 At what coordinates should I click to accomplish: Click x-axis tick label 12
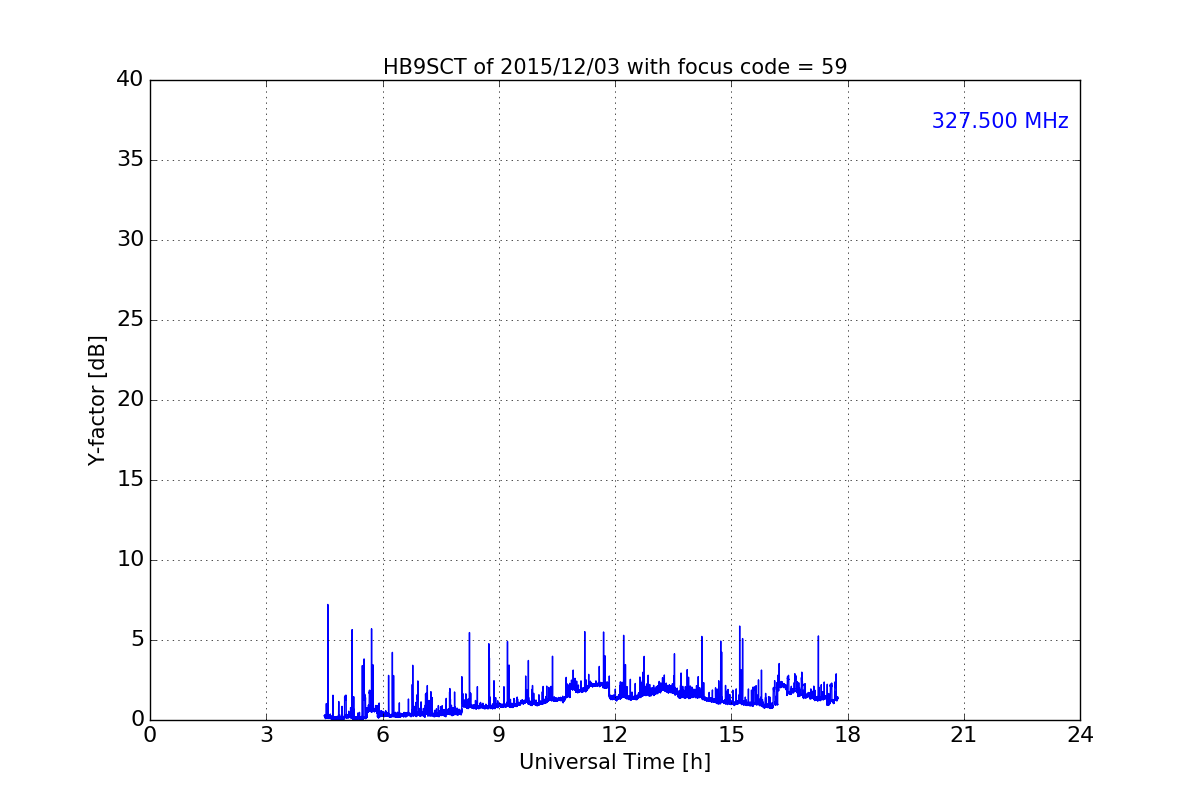coord(615,735)
